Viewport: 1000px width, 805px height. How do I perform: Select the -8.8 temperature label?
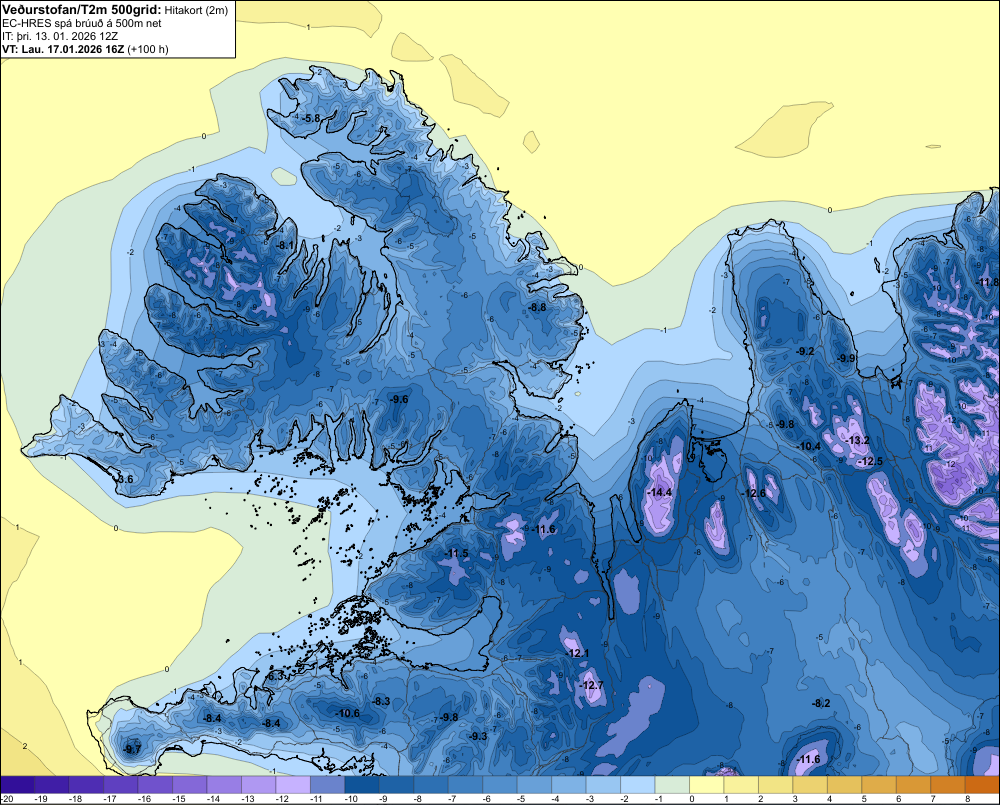[538, 307]
